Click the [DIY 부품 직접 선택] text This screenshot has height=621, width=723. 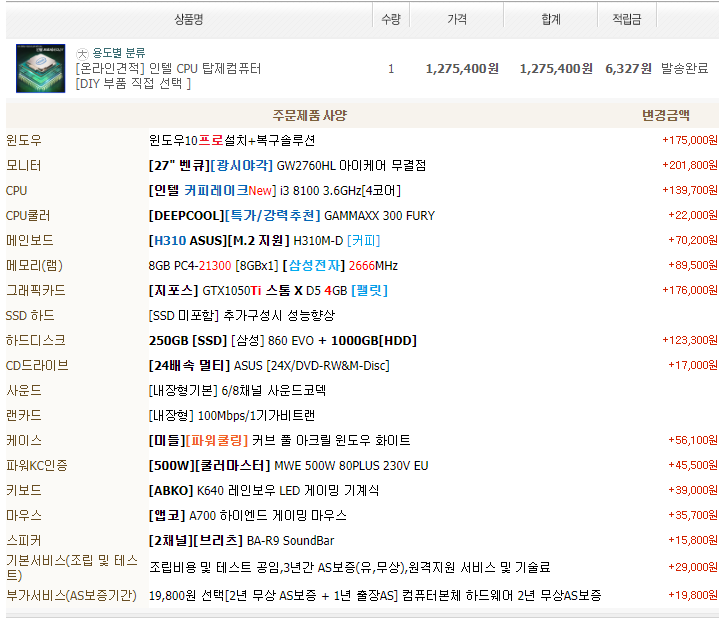point(133,83)
